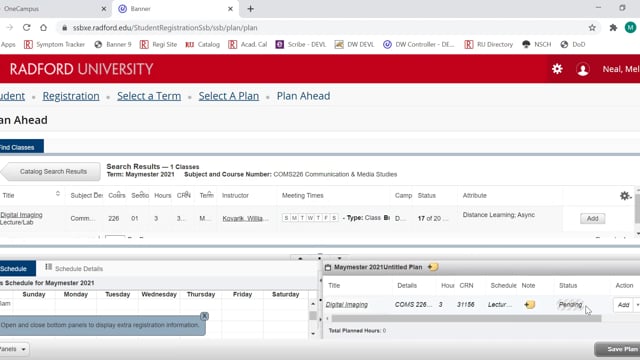Screen dimensions: 640x360
Task: Open instructor Kovarik, William link
Action: pos(245,218)
